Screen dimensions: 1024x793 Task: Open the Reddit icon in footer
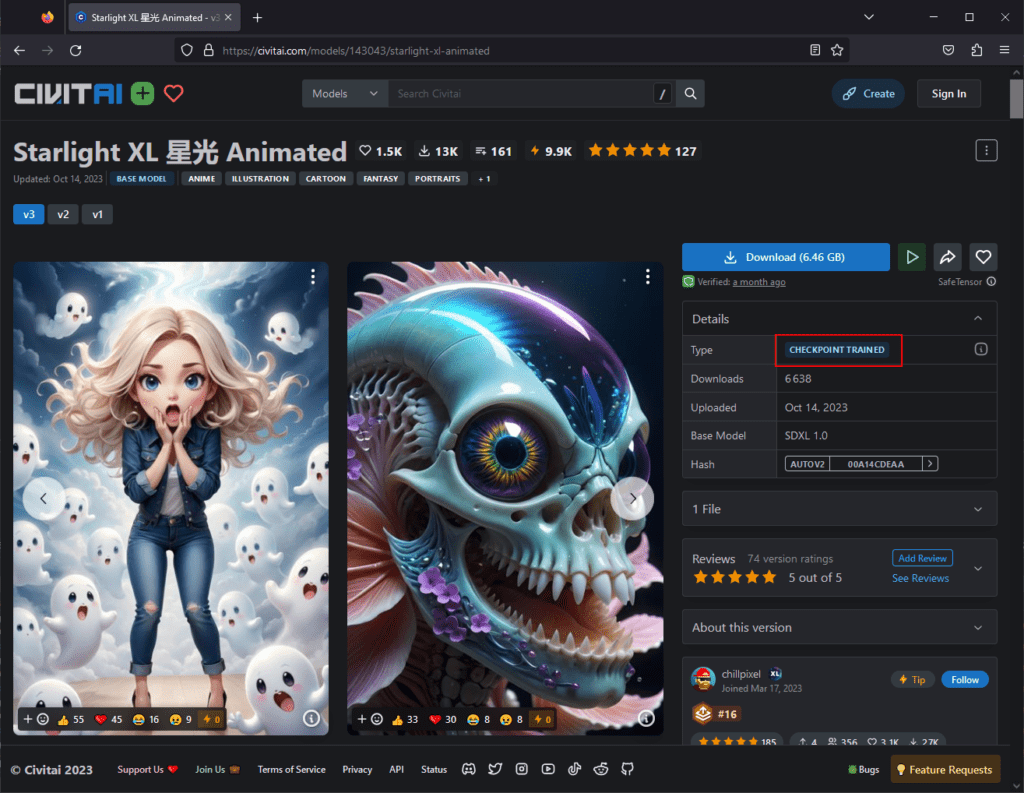(x=601, y=769)
